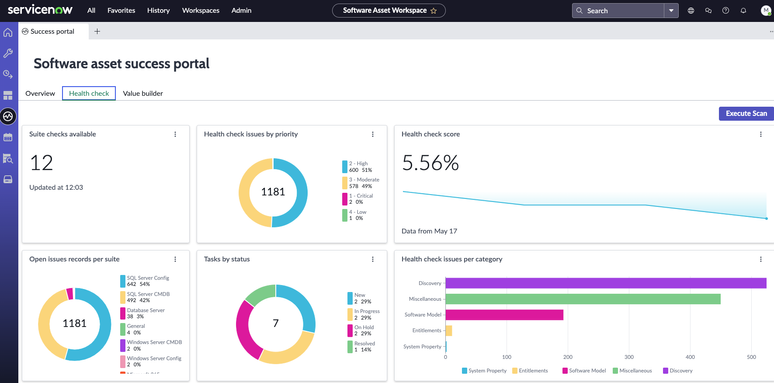Toggle the Discovery legend item below bar chart

click(678, 371)
